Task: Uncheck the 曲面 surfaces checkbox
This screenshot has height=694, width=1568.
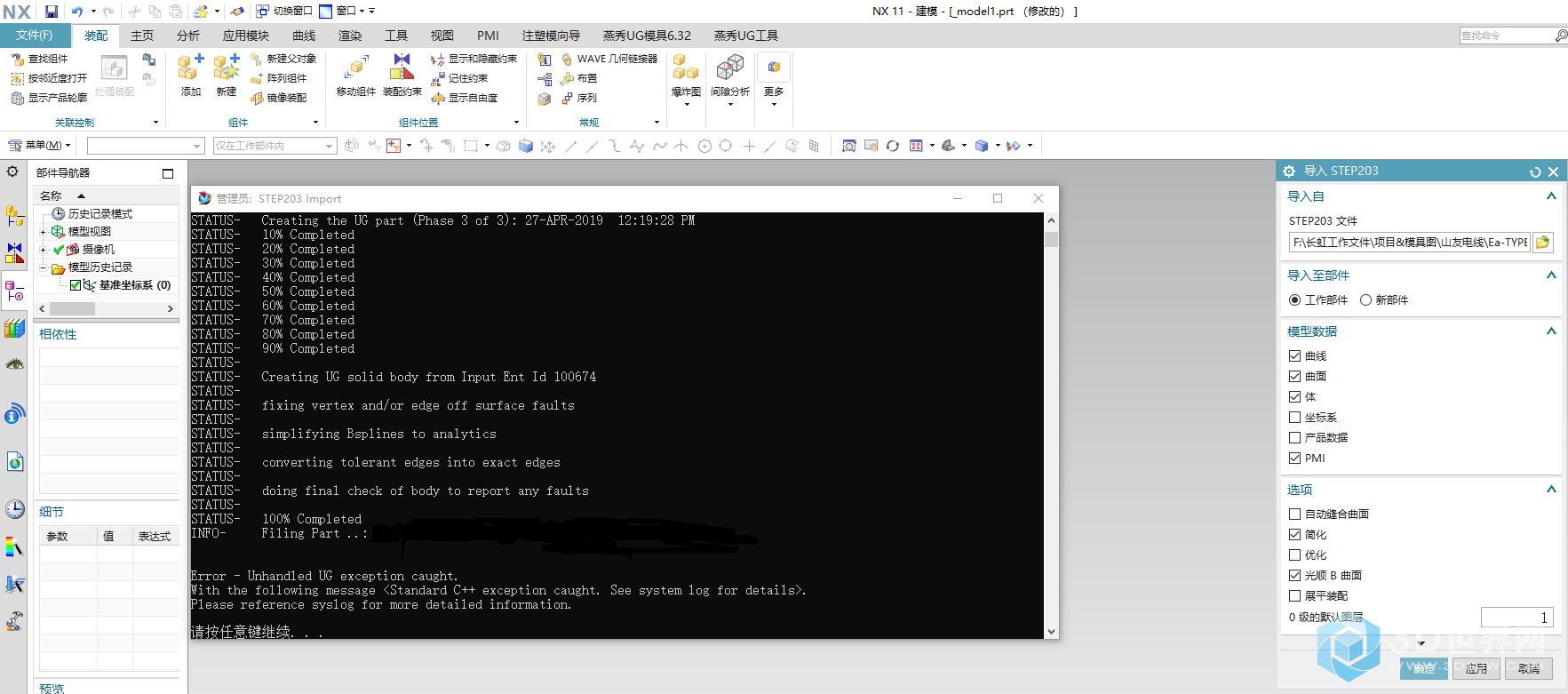Action: click(1294, 376)
